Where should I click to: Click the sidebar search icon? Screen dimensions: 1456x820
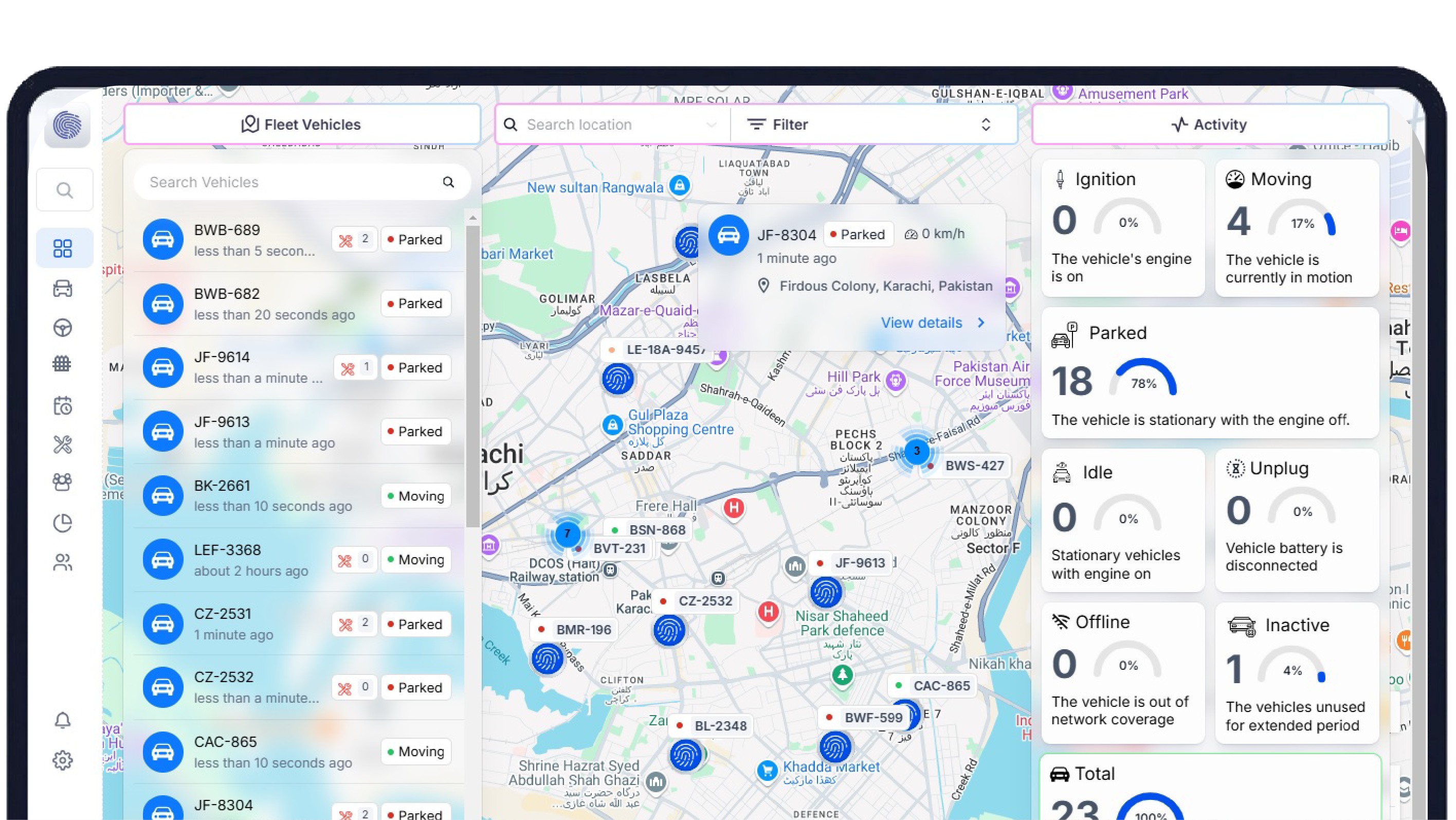[65, 190]
